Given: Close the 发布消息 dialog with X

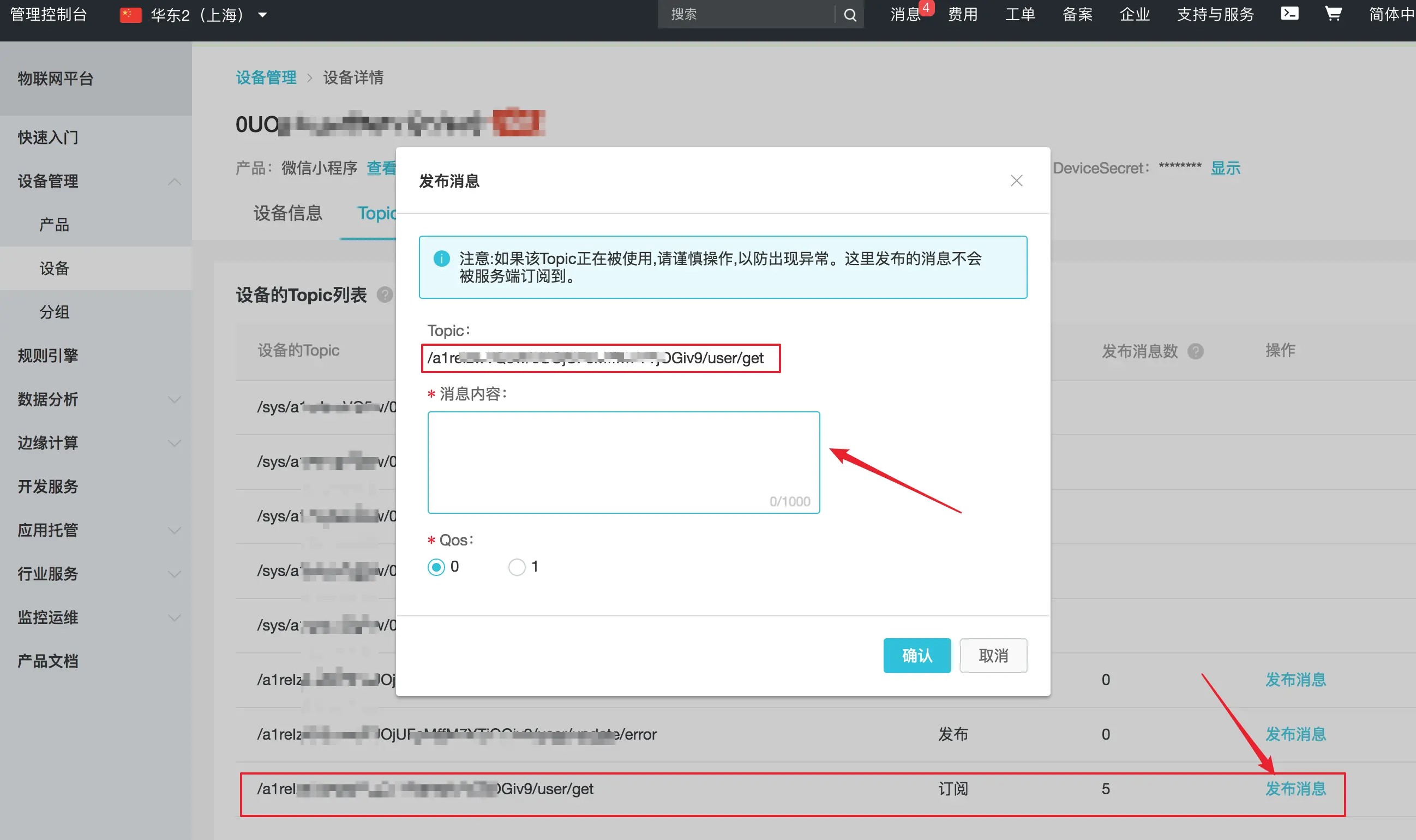Looking at the screenshot, I should 1016,181.
